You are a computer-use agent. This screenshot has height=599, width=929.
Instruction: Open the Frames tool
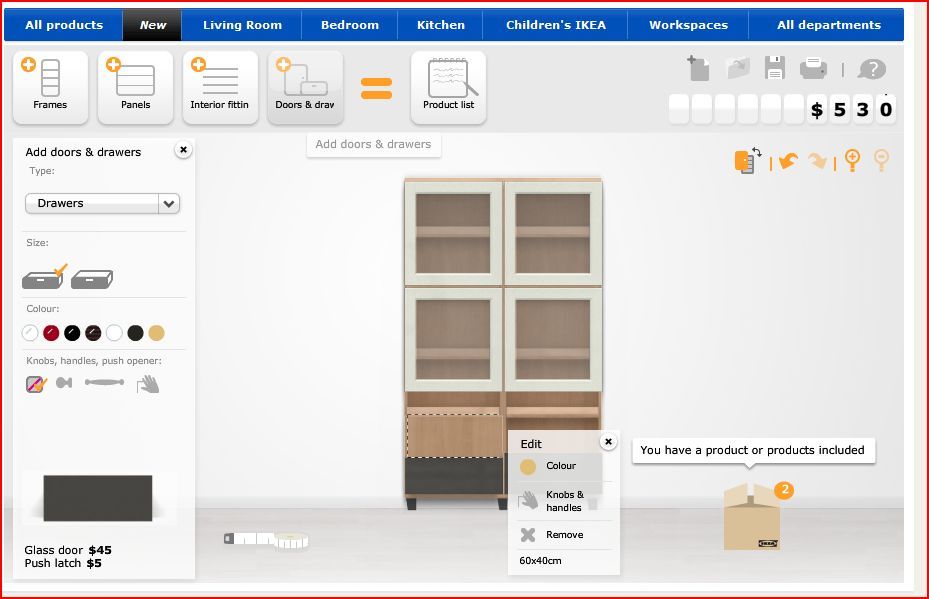[50, 87]
